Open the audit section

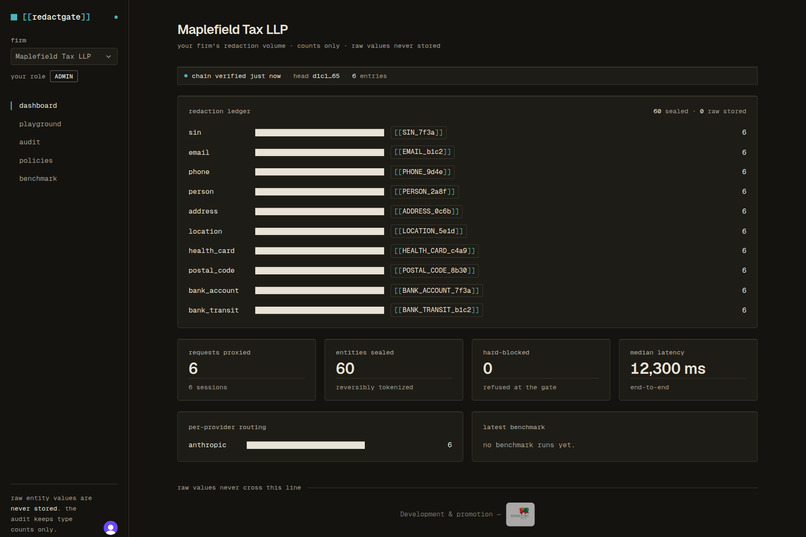point(29,142)
